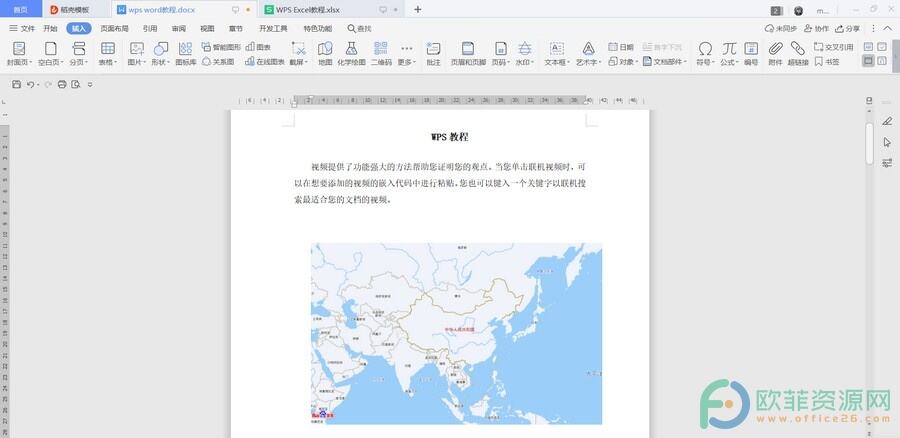Insert a 书签 bookmark

827,61
